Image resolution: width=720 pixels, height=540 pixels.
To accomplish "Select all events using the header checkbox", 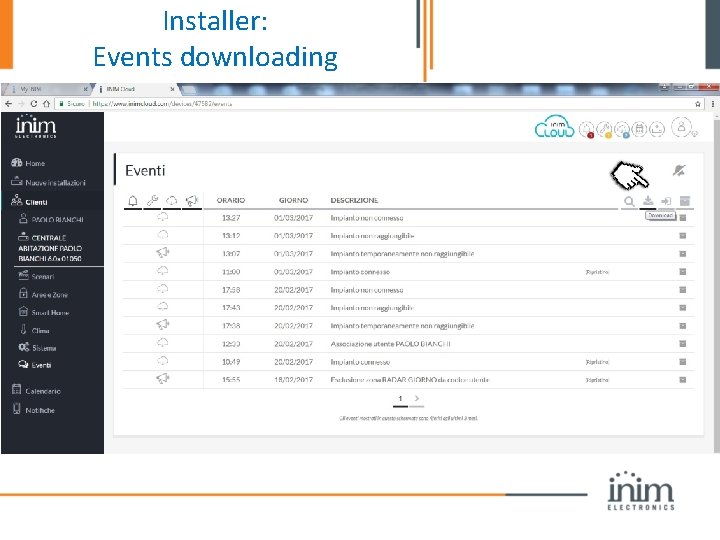I will [x=685, y=201].
